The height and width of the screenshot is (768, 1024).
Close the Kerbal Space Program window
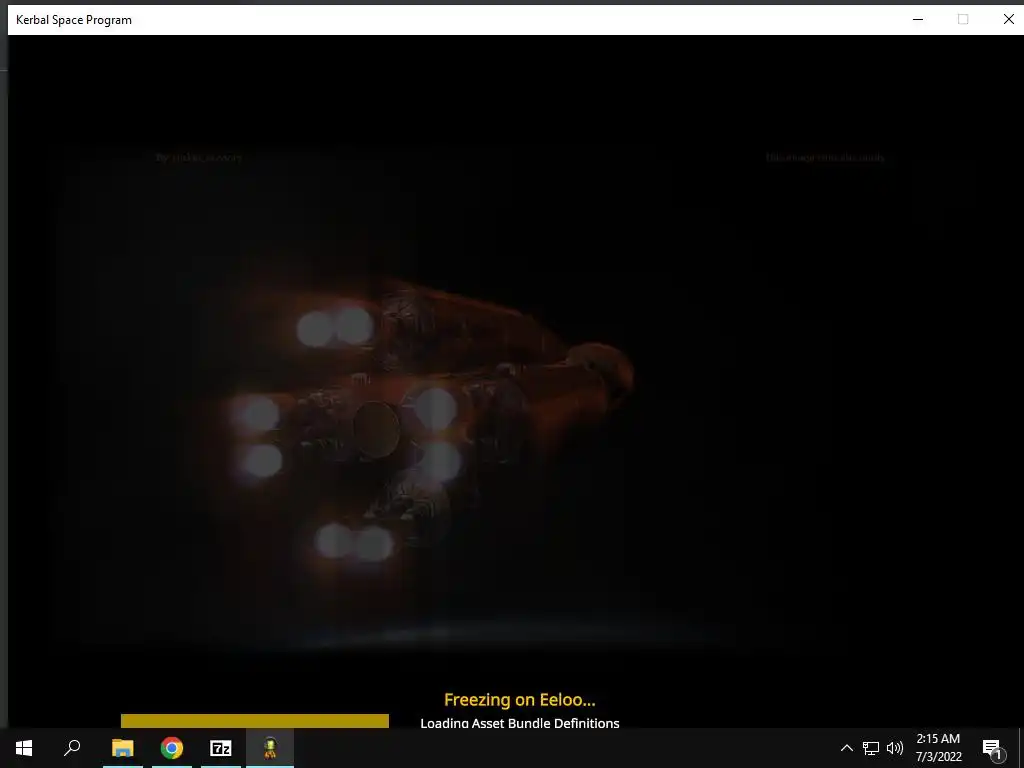click(x=1008, y=20)
